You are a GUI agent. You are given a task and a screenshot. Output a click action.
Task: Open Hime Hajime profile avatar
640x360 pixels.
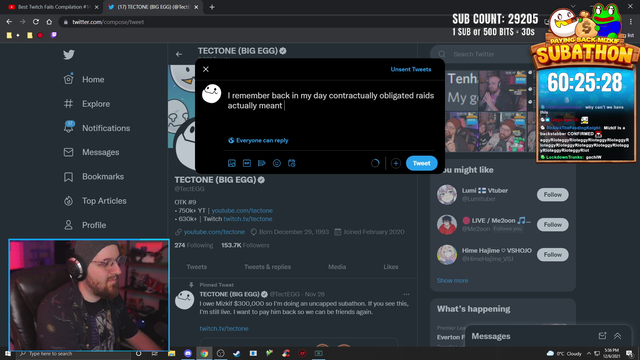coord(447,255)
